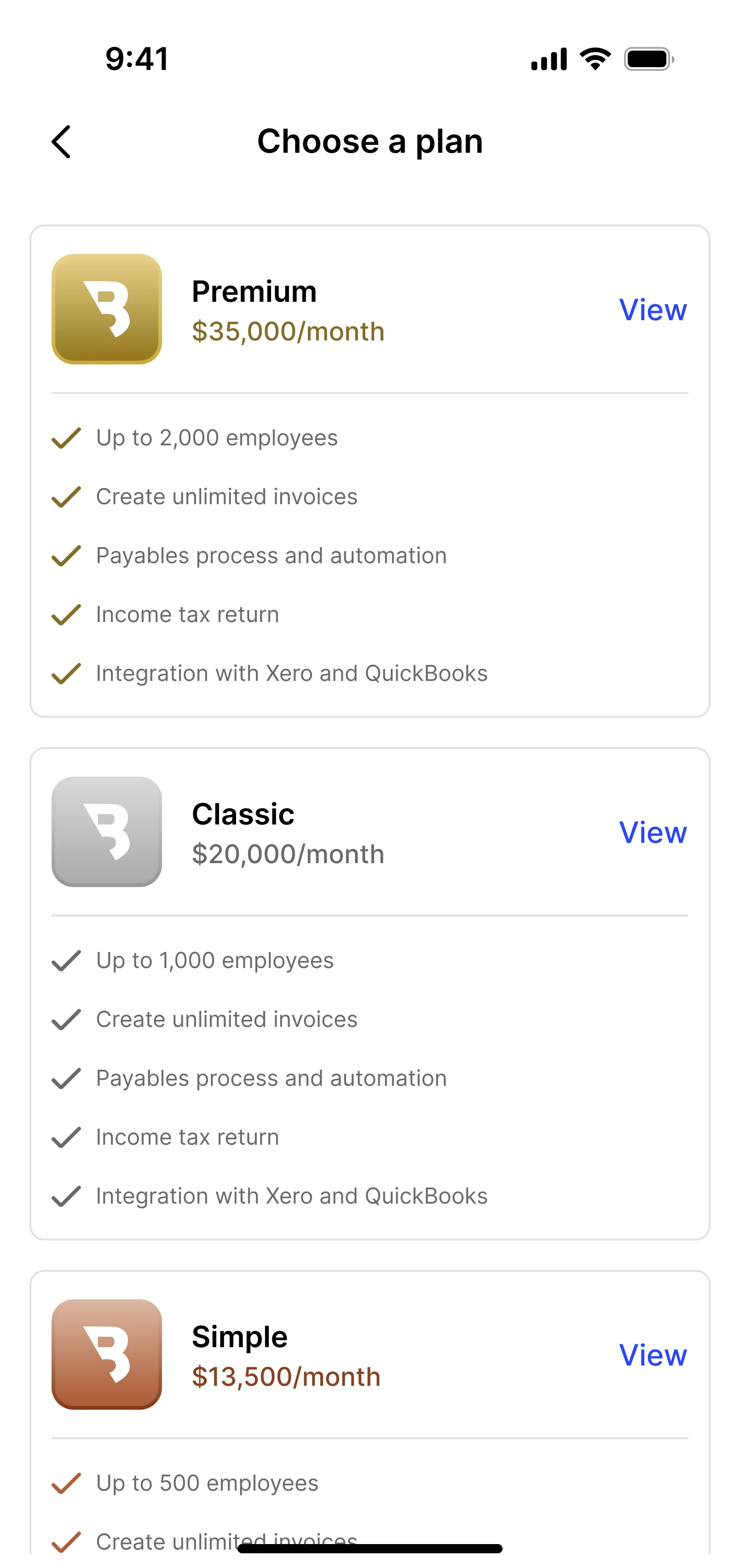Tap the Wi-Fi status icon
Viewport: 740px width, 1568px height.
pos(595,59)
